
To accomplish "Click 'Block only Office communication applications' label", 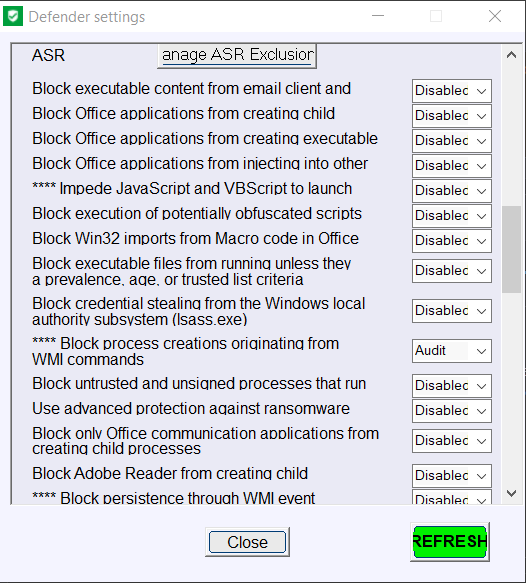I will tap(206, 441).
